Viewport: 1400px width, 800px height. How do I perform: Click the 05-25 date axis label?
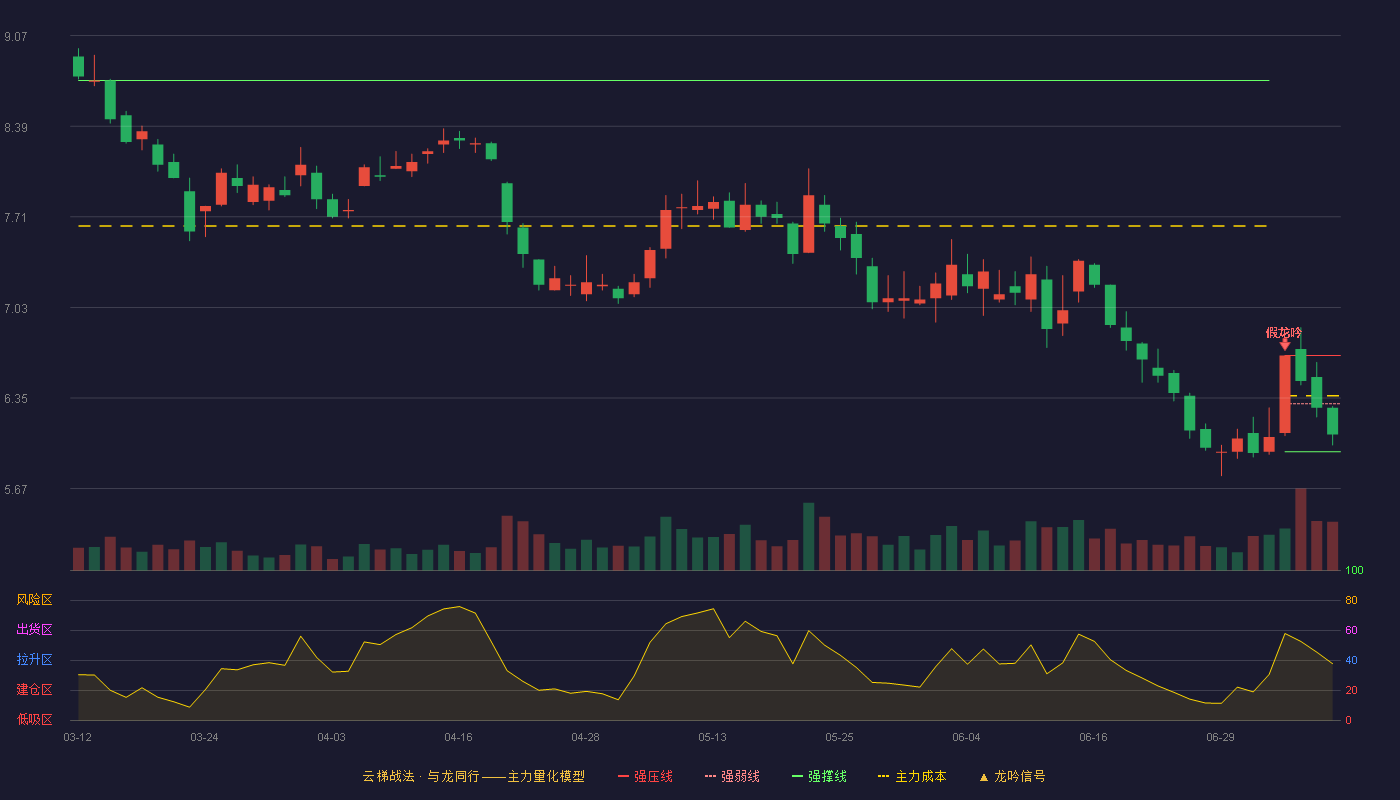pos(839,737)
